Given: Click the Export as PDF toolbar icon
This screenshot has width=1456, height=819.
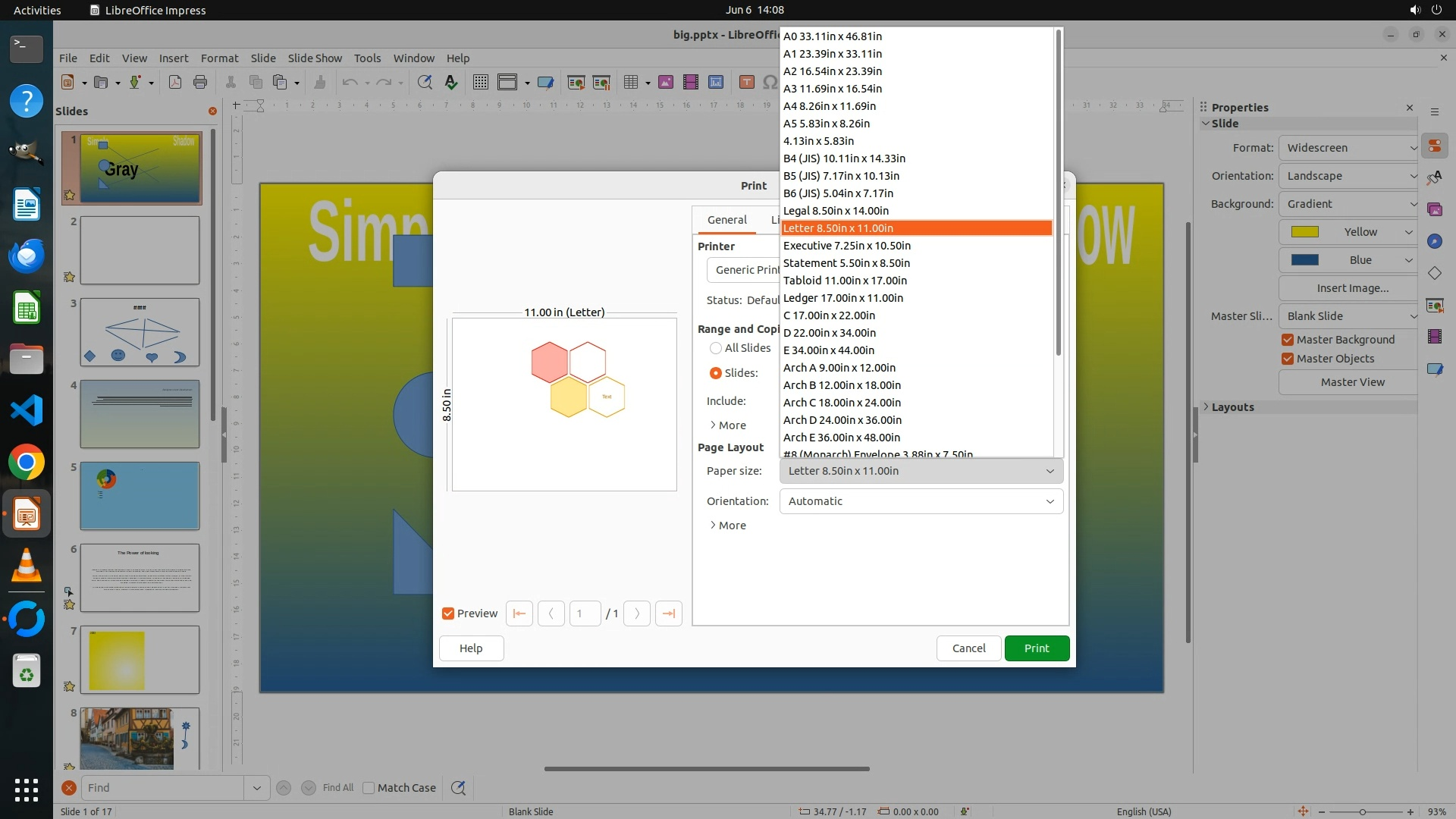Looking at the screenshot, I should click(175, 82).
